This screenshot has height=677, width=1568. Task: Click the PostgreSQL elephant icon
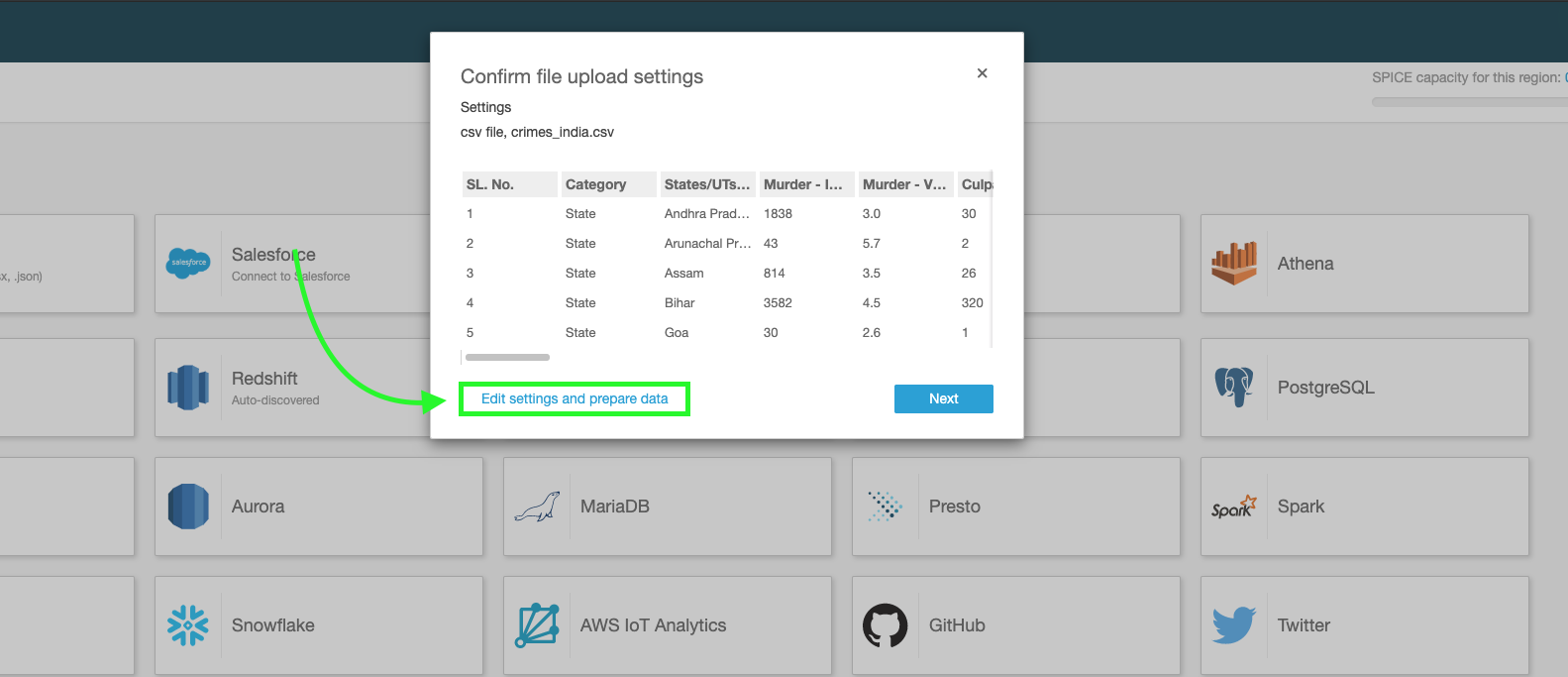(1234, 388)
